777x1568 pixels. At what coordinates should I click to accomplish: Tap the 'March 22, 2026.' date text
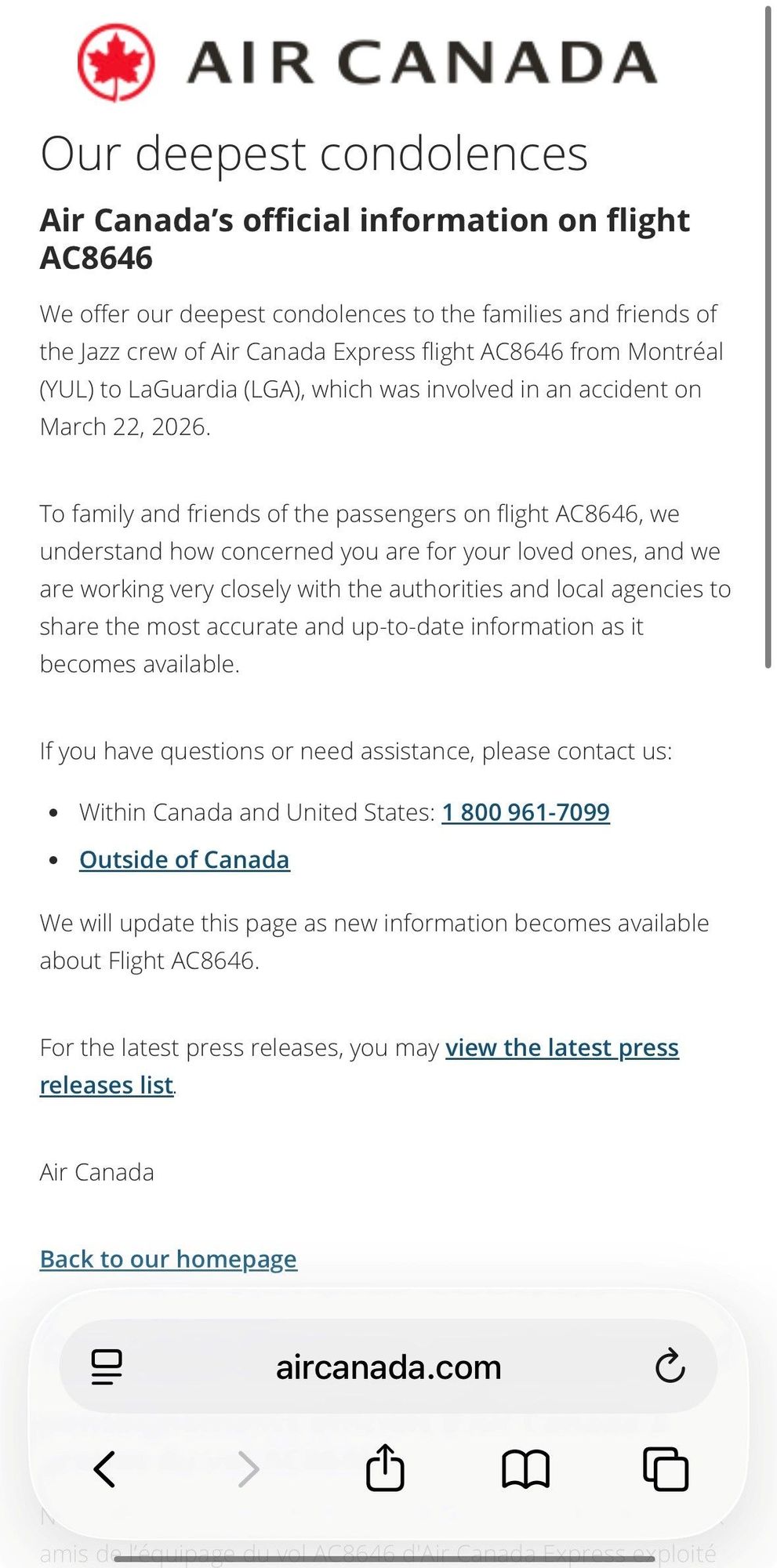125,427
